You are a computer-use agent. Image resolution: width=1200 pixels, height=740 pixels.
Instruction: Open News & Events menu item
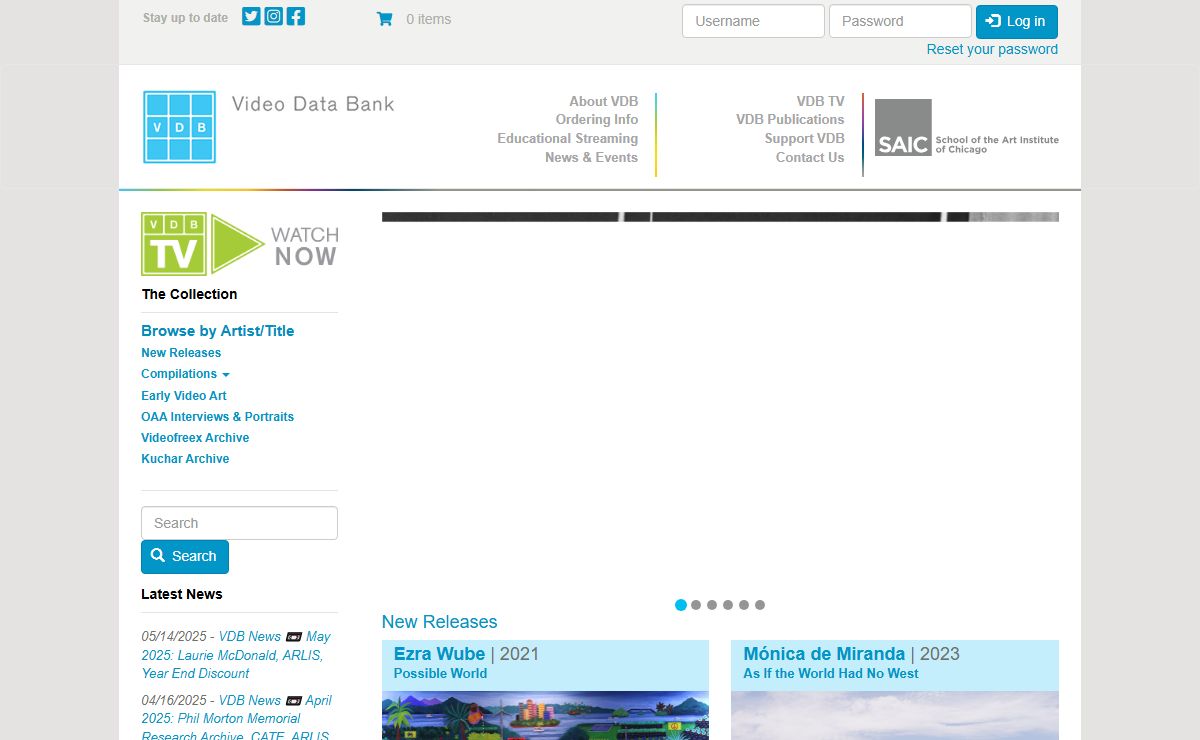591,157
